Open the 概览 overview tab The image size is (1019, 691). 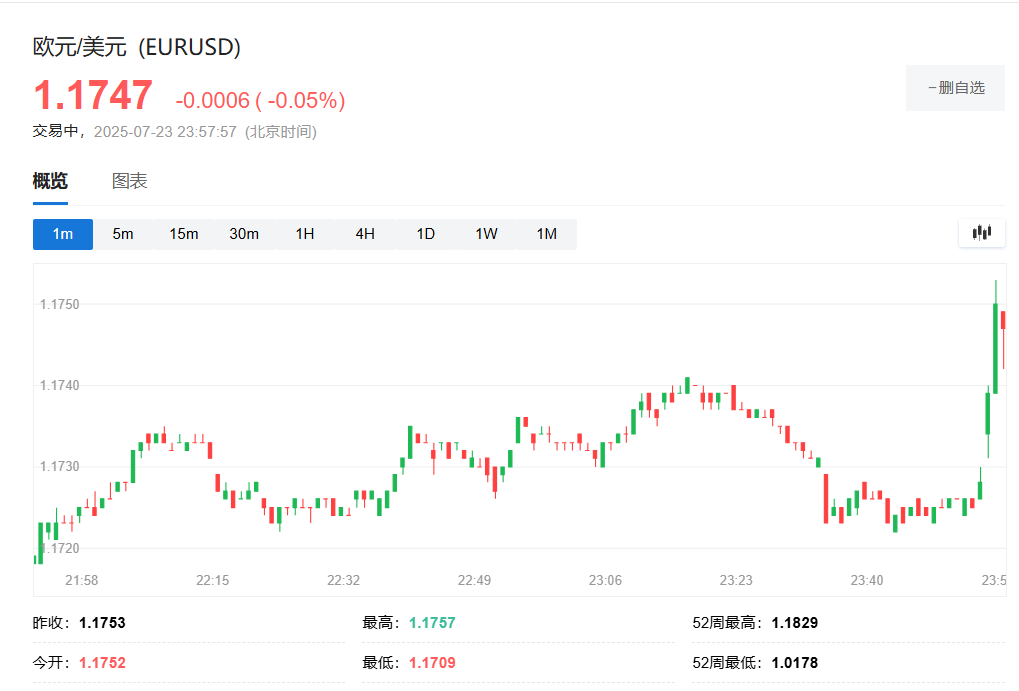50,181
